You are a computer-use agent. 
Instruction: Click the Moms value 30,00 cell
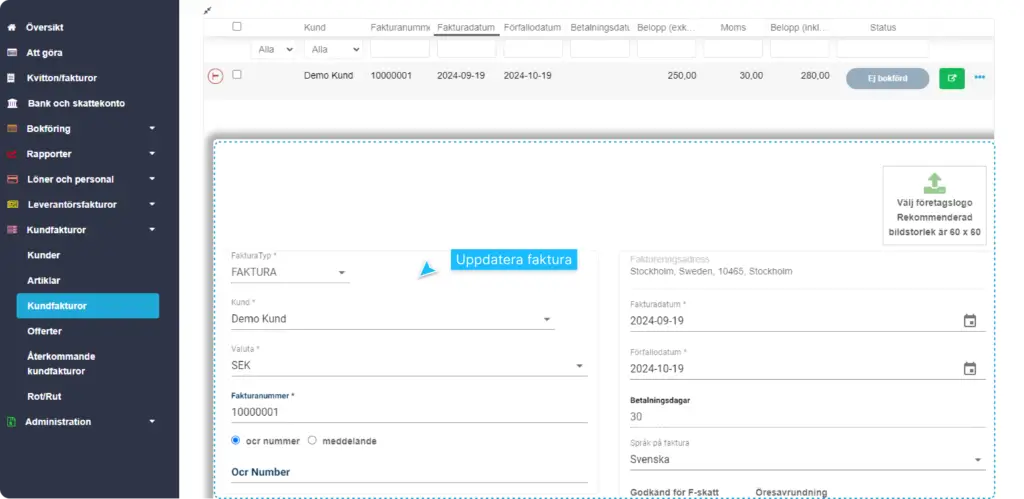751,76
